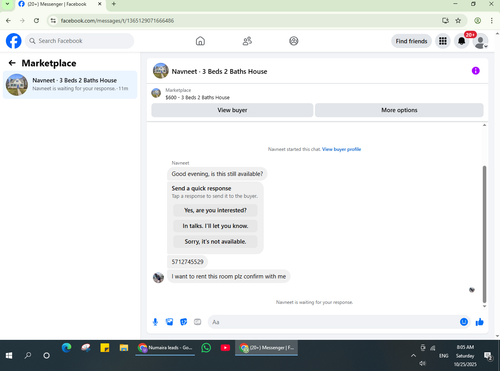
Task: Click the More options button
Action: tap(399, 110)
